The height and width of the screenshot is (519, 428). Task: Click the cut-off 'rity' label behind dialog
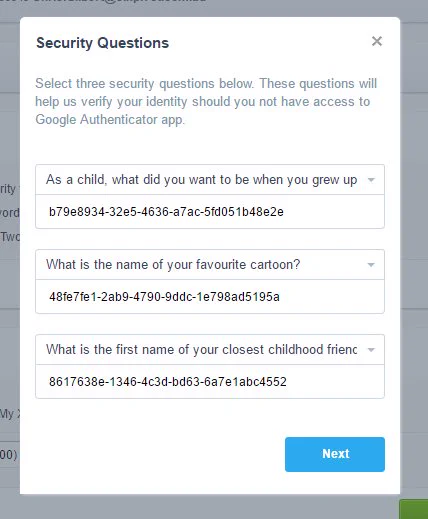10,189
